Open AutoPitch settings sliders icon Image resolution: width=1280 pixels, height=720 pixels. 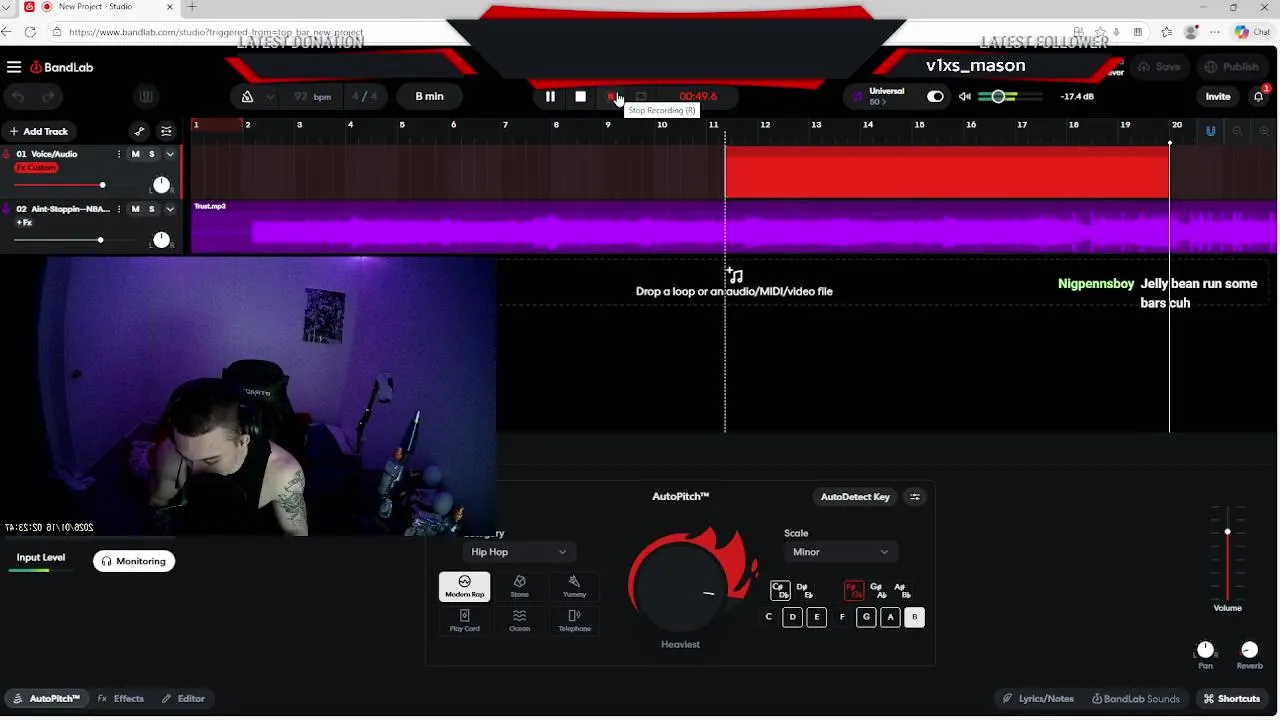pos(914,497)
